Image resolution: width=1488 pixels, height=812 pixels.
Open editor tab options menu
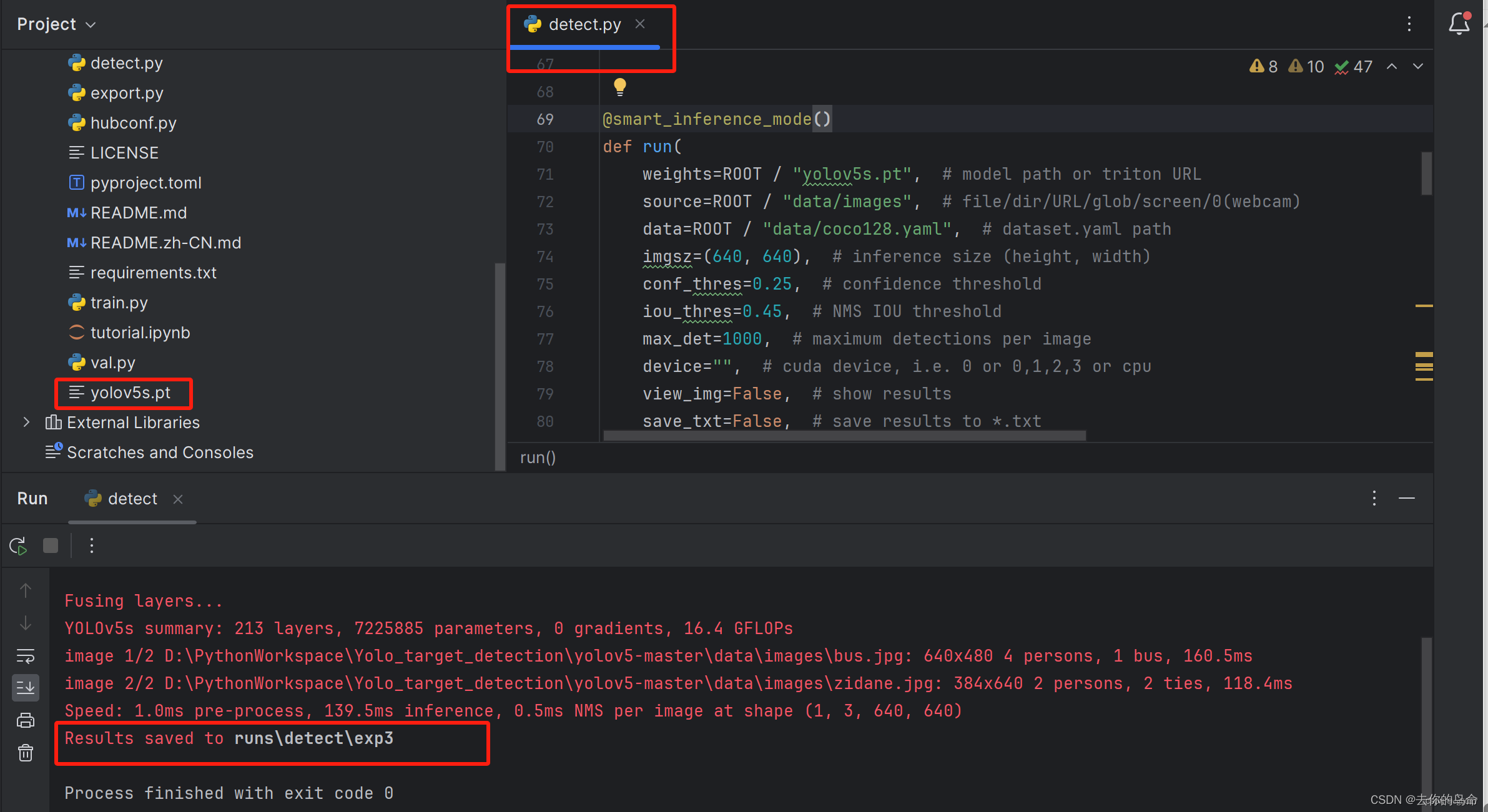coord(1409,24)
